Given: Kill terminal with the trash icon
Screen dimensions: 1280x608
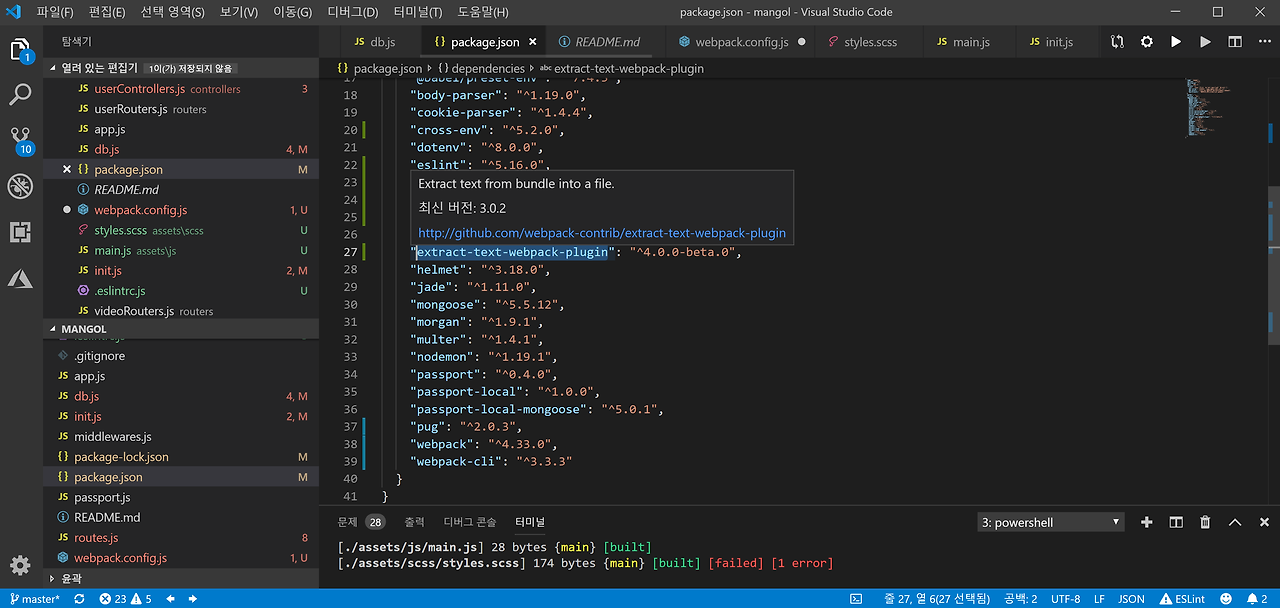Looking at the screenshot, I should [1205, 522].
